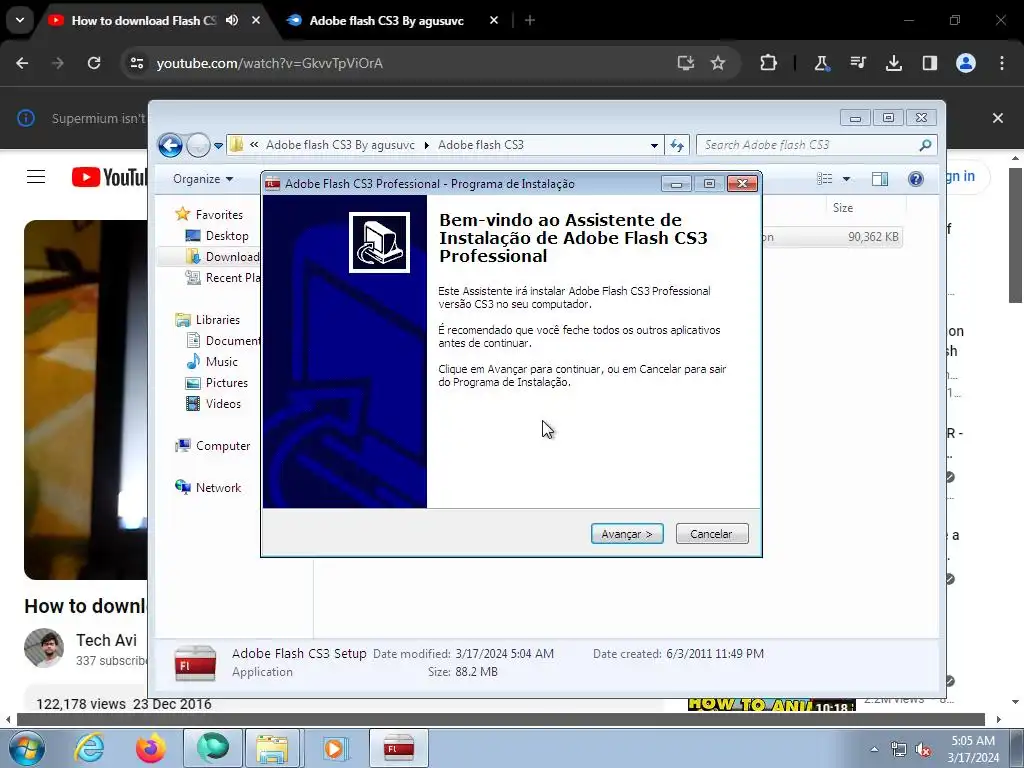Image resolution: width=1024 pixels, height=768 pixels.
Task: Open File Explorer from taskbar
Action: click(272, 748)
